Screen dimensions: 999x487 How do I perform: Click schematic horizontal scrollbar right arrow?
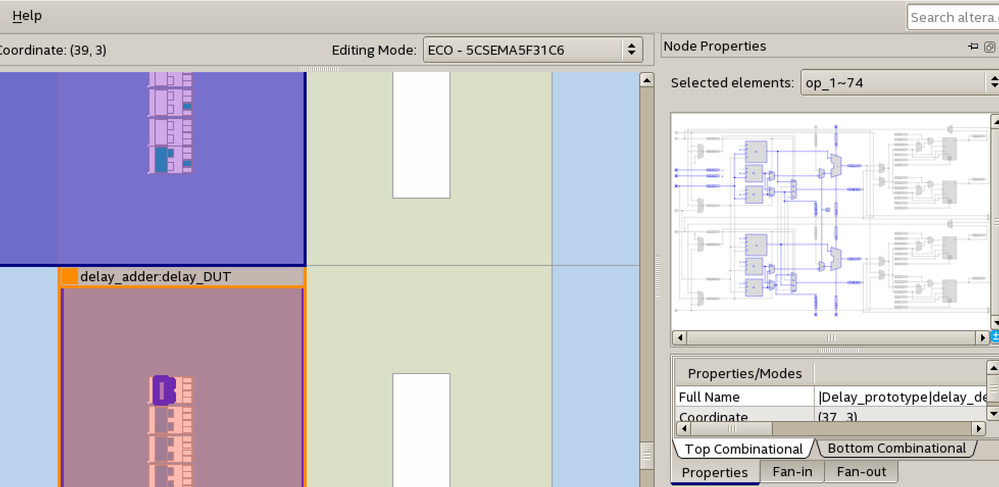pyautogui.click(x=982, y=337)
